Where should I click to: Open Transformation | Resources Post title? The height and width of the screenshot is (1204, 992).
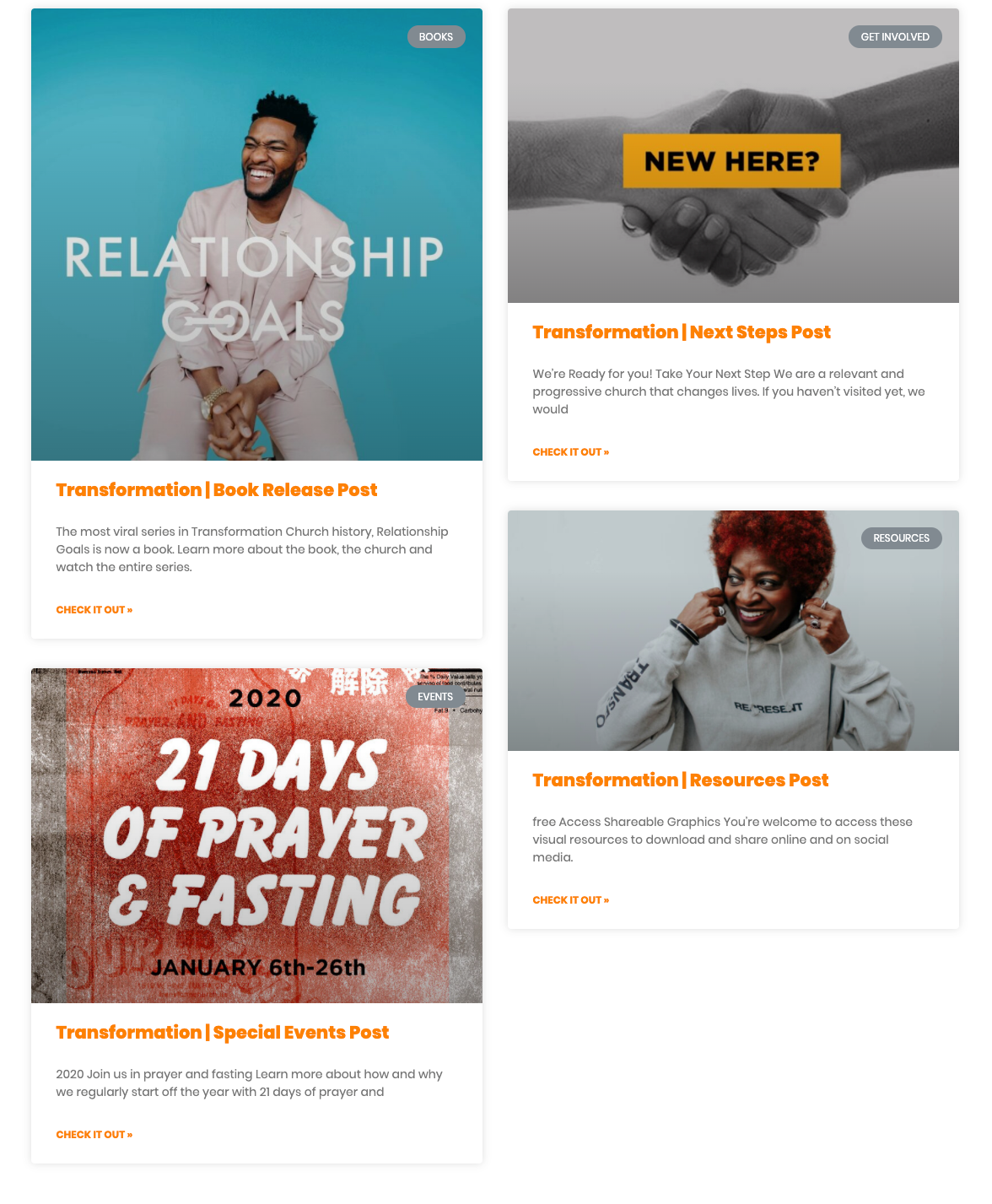point(681,780)
